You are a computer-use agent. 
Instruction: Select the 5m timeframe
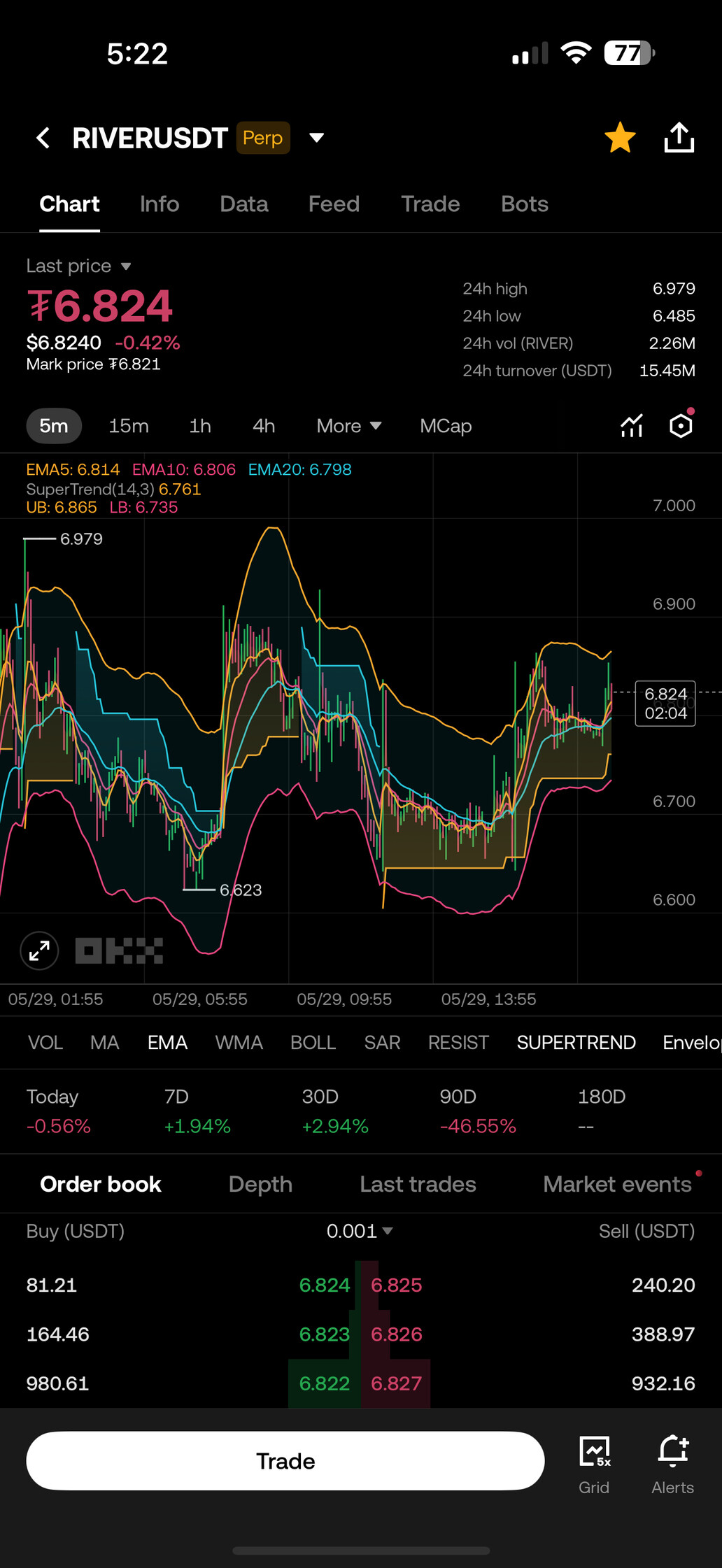click(x=54, y=425)
